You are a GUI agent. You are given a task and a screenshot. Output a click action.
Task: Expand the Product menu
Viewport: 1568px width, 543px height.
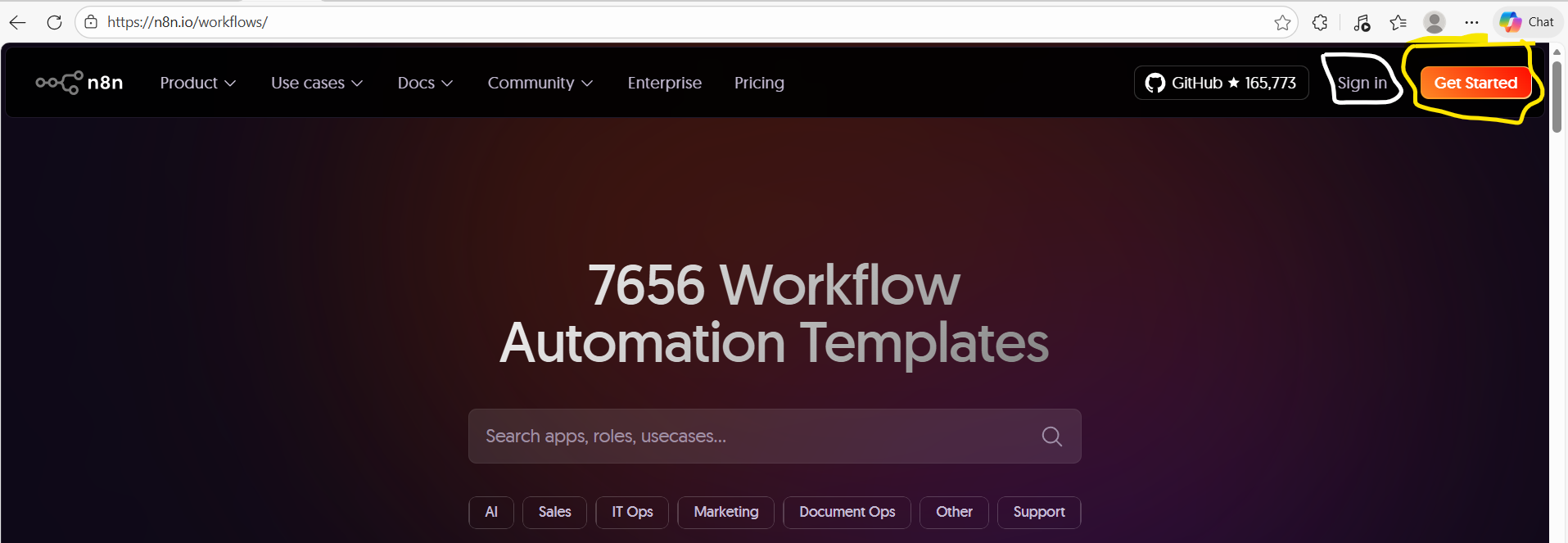coord(198,83)
